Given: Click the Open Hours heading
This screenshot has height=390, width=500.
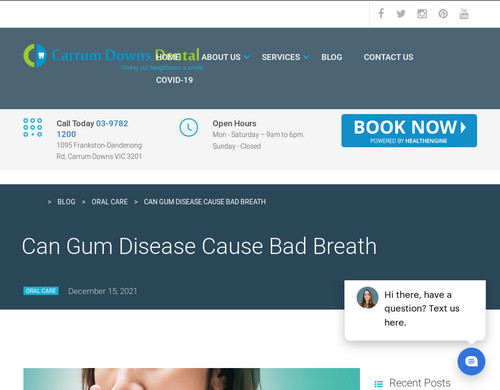Looking at the screenshot, I should (x=234, y=123).
